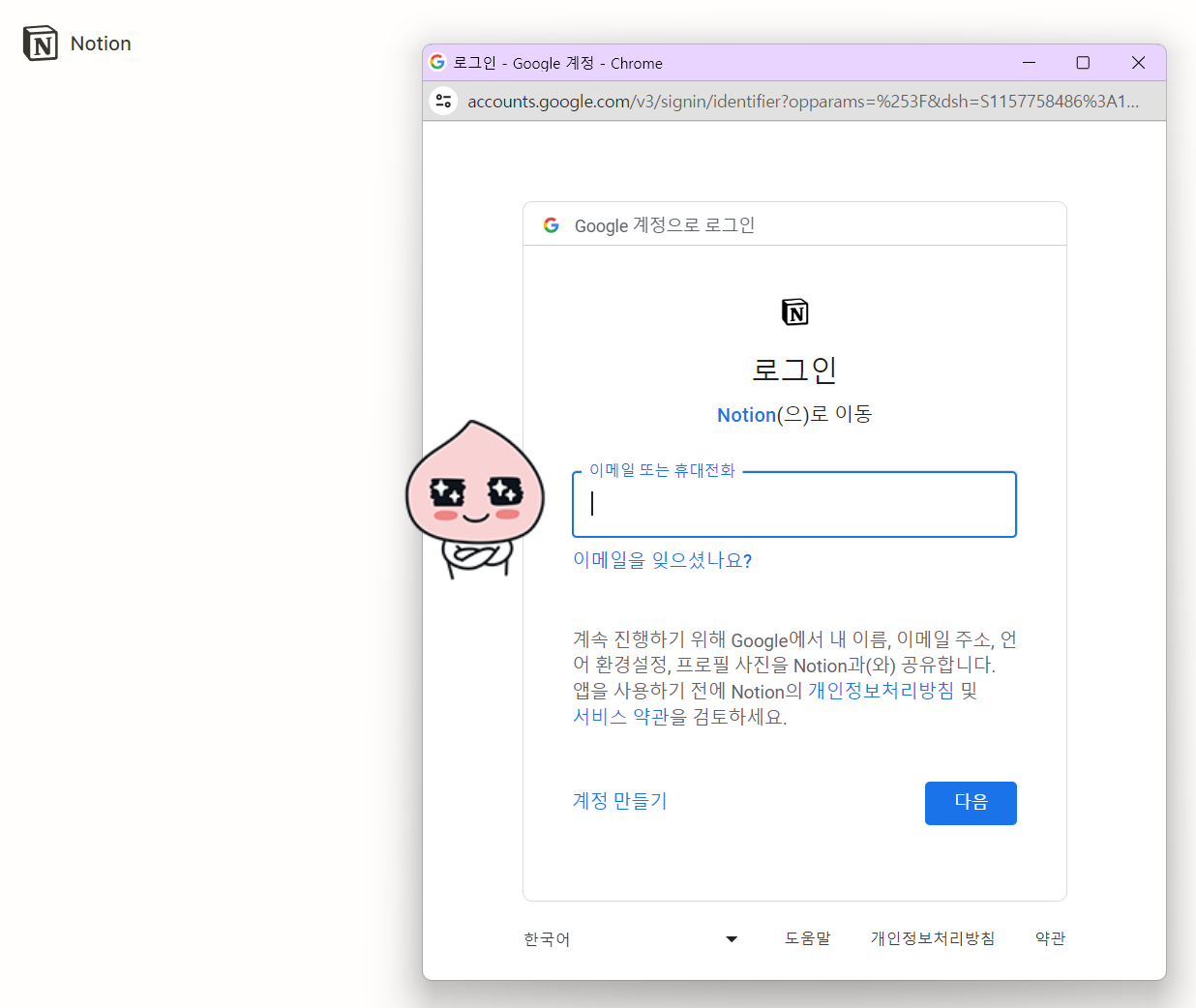Viewport: 1196px width, 1008px height.
Task: Click the 개인정보처리방침 footer link
Action: 933,938
